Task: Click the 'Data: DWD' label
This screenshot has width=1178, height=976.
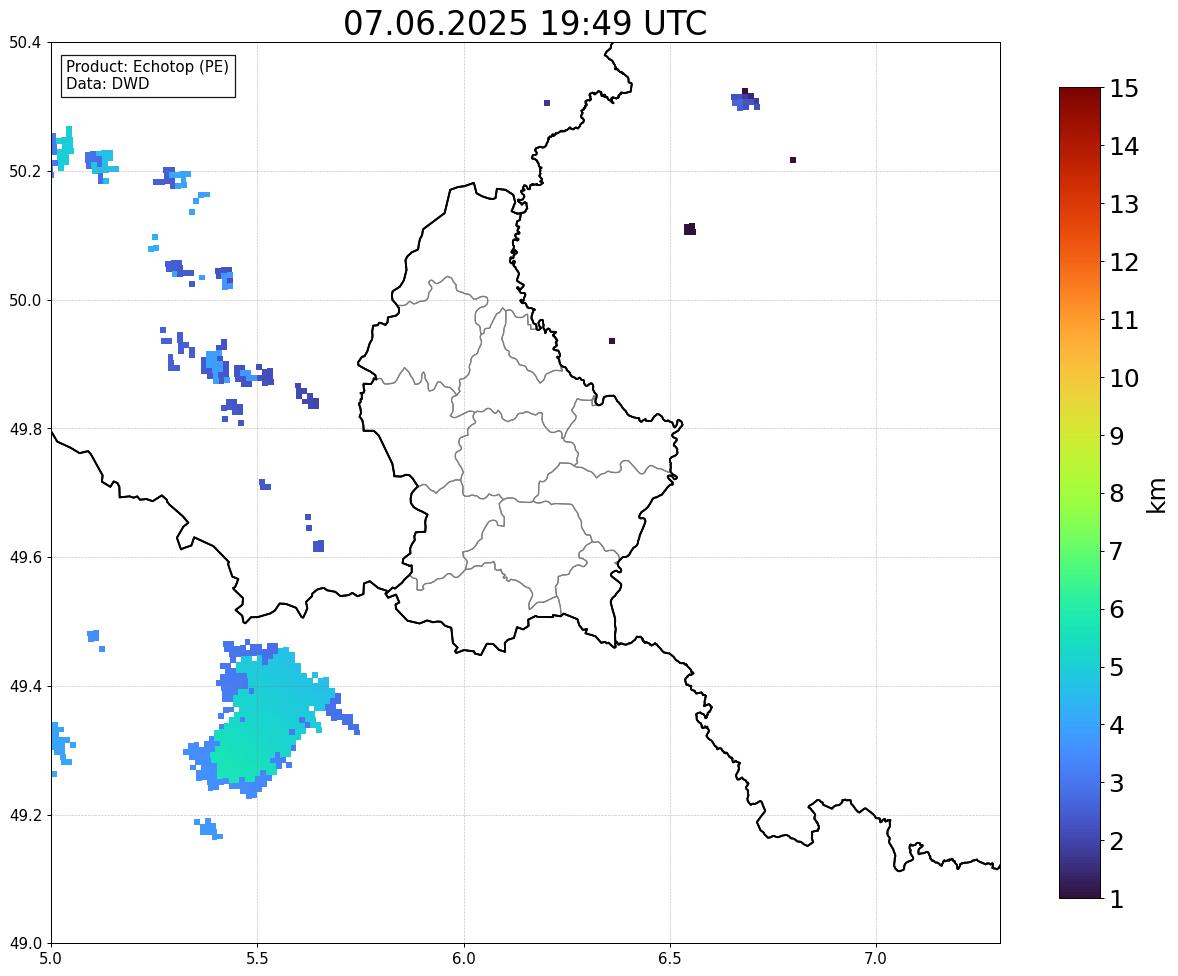Action: click(x=107, y=83)
